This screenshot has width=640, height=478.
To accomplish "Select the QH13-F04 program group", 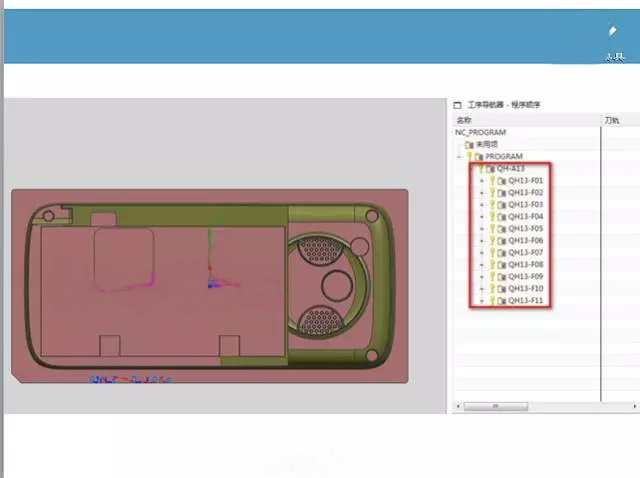I will [525, 217].
